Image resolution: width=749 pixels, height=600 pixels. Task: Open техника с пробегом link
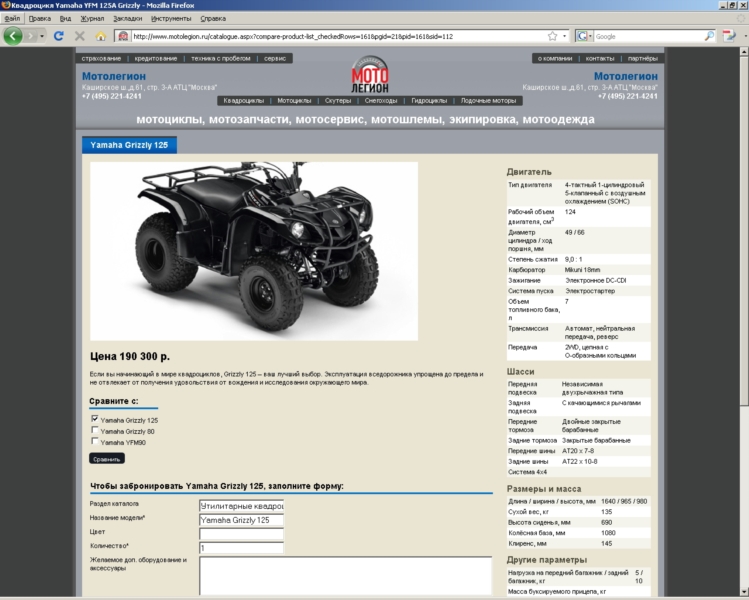tap(221, 58)
